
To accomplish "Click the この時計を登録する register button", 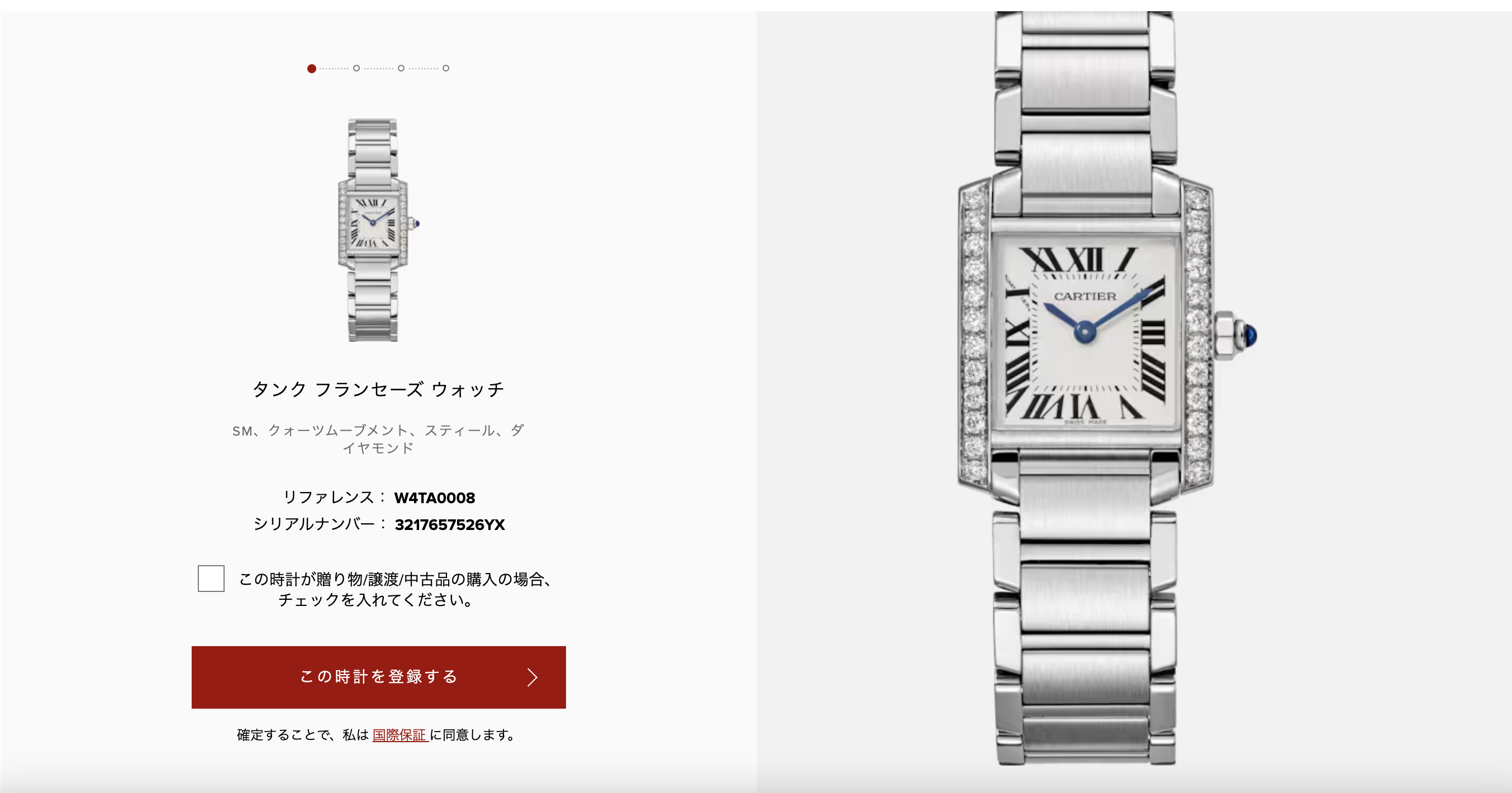I will coord(379,677).
